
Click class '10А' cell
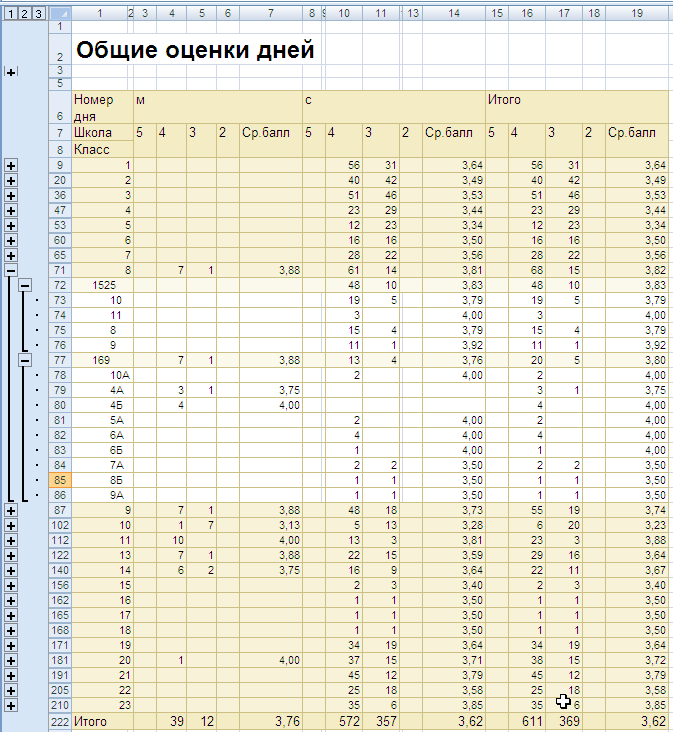pos(103,375)
